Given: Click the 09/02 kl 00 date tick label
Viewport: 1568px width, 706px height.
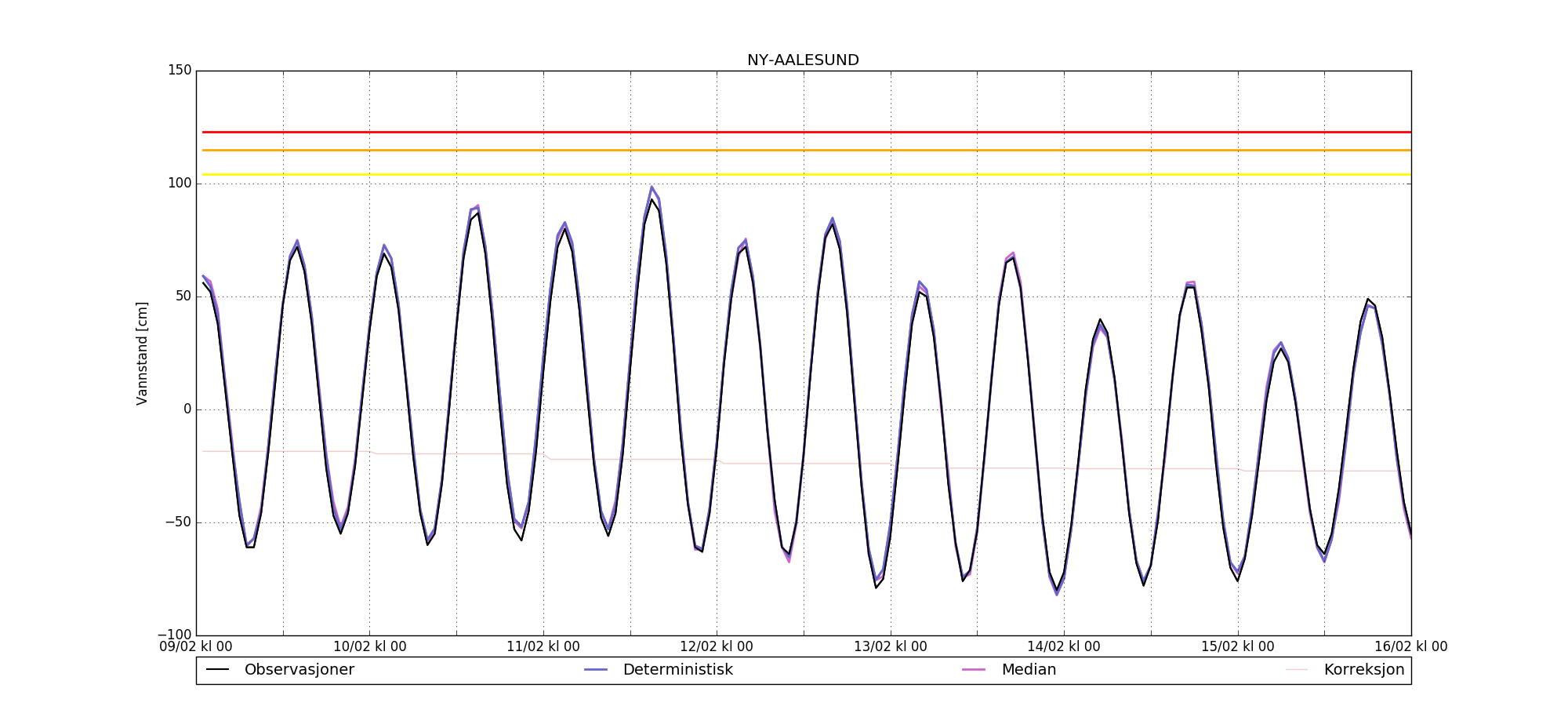Looking at the screenshot, I should click(196, 647).
